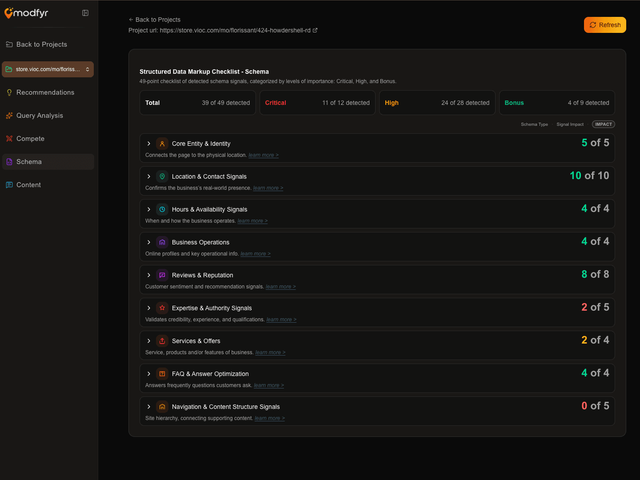640x480 pixels.
Task: Select the High summary card
Action: click(x=437, y=103)
